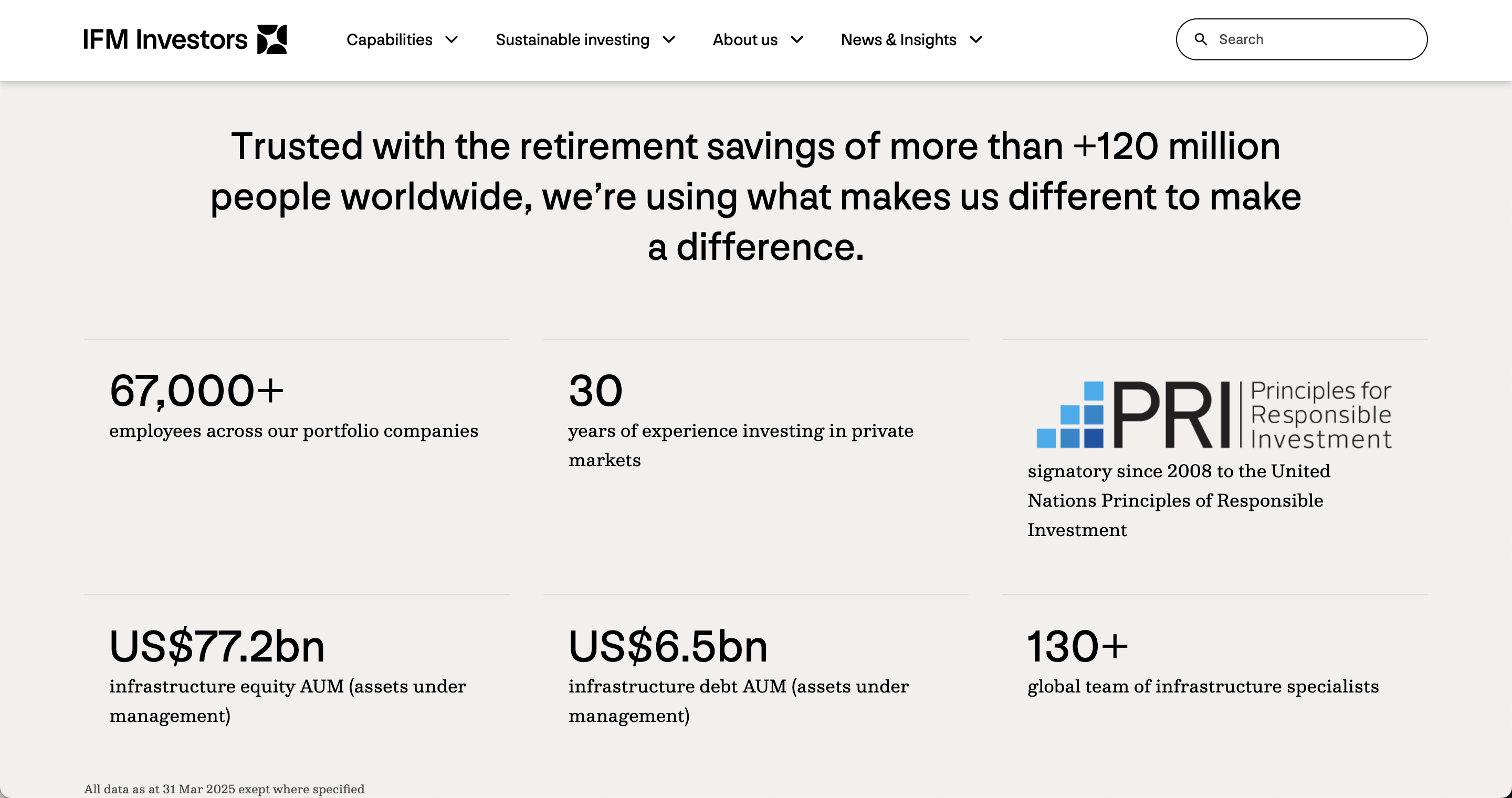
Task: Click the IFM Investors logo symbol
Action: click(272, 39)
